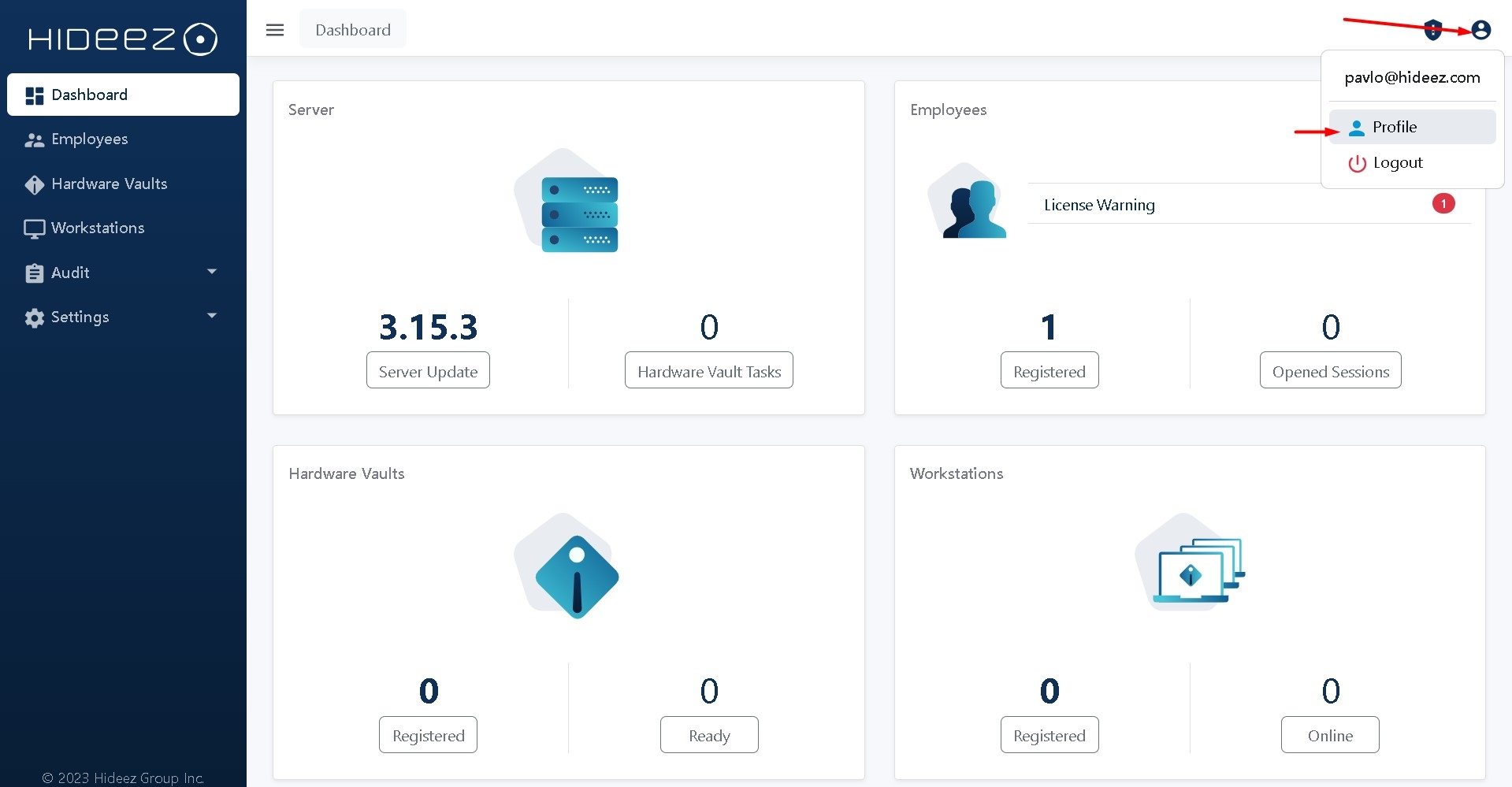Choose Logout in the user dropdown
The image size is (1512, 787).
coord(1397,163)
